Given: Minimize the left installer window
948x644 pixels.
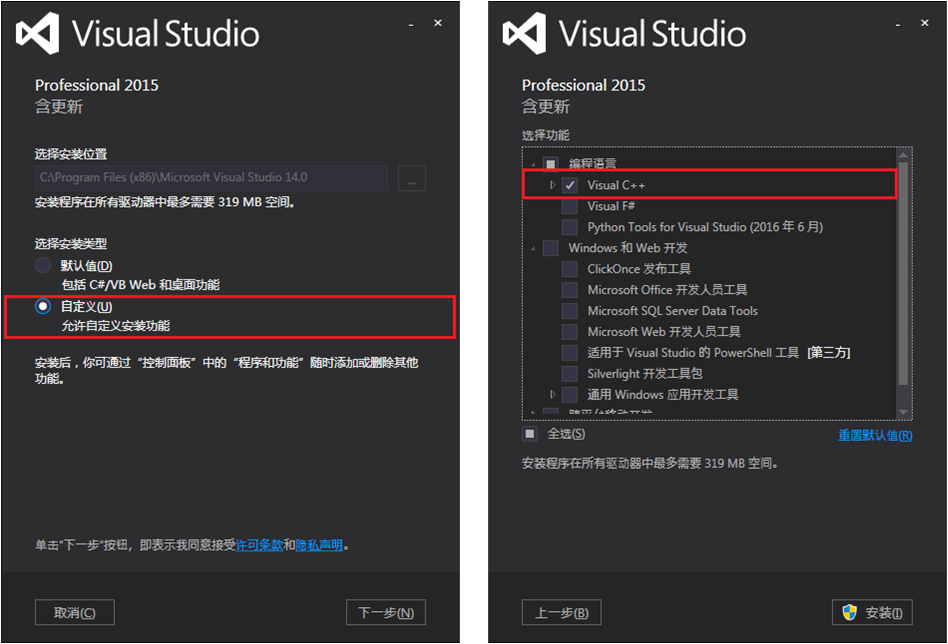Looking at the screenshot, I should 411,25.
